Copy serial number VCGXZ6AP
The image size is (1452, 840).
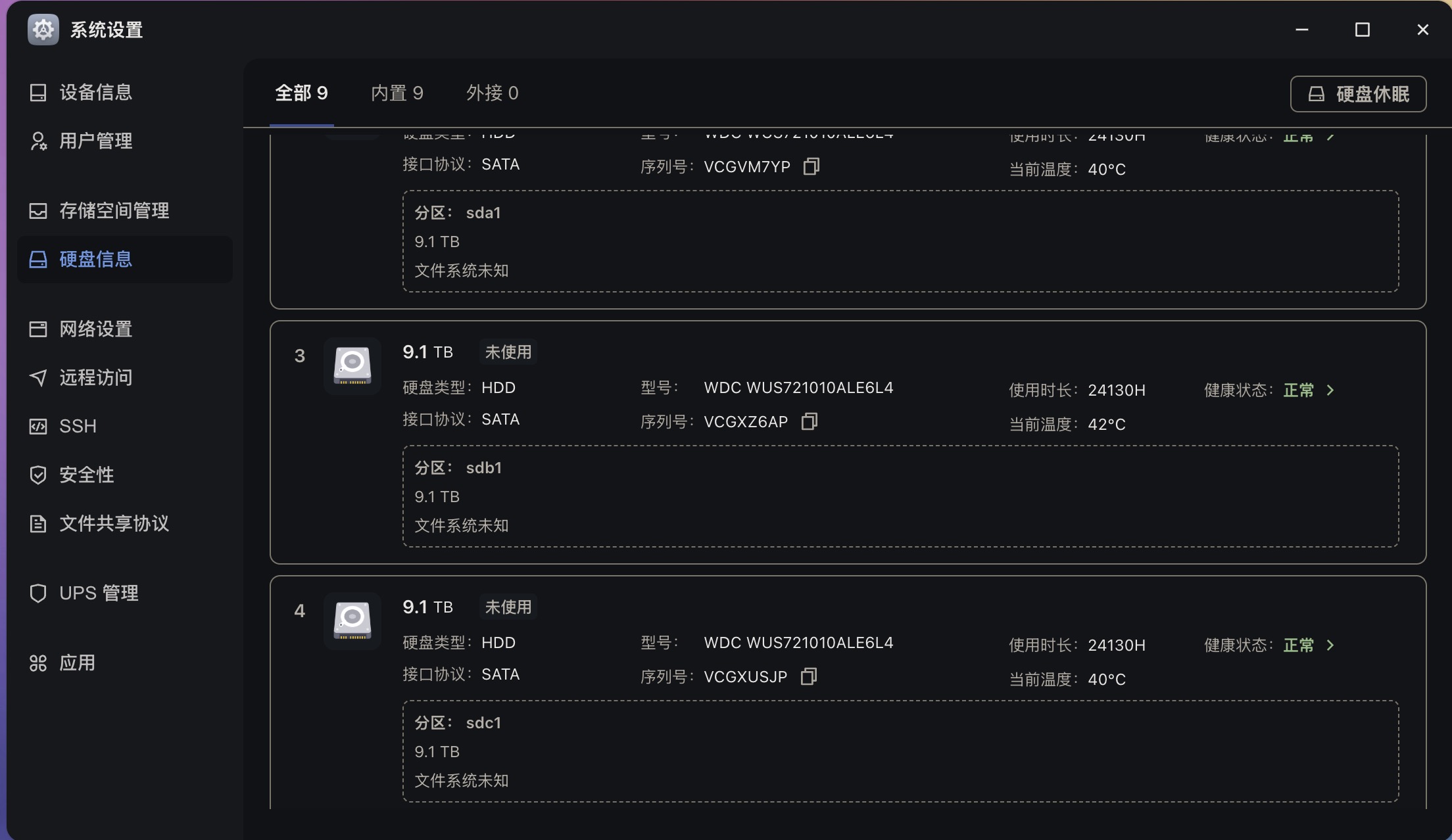click(x=809, y=421)
